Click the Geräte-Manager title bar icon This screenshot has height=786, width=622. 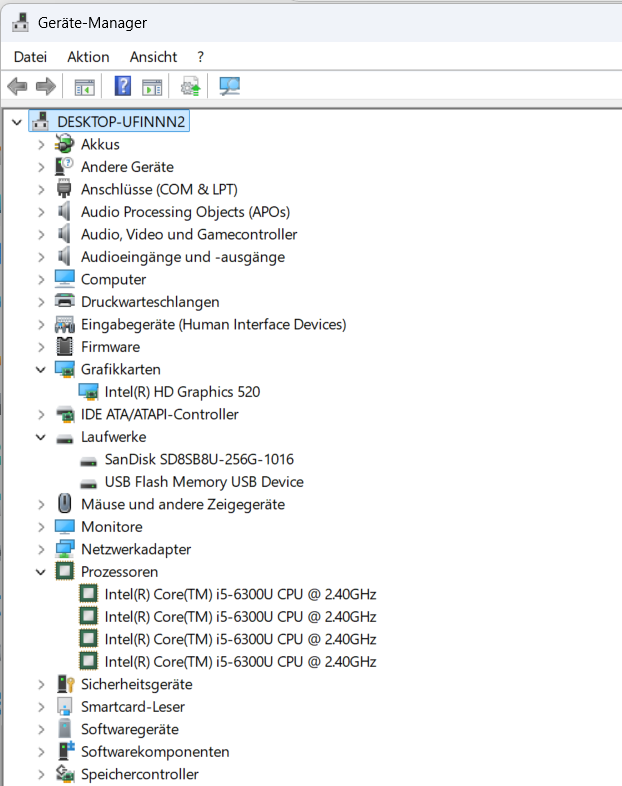(x=21, y=23)
